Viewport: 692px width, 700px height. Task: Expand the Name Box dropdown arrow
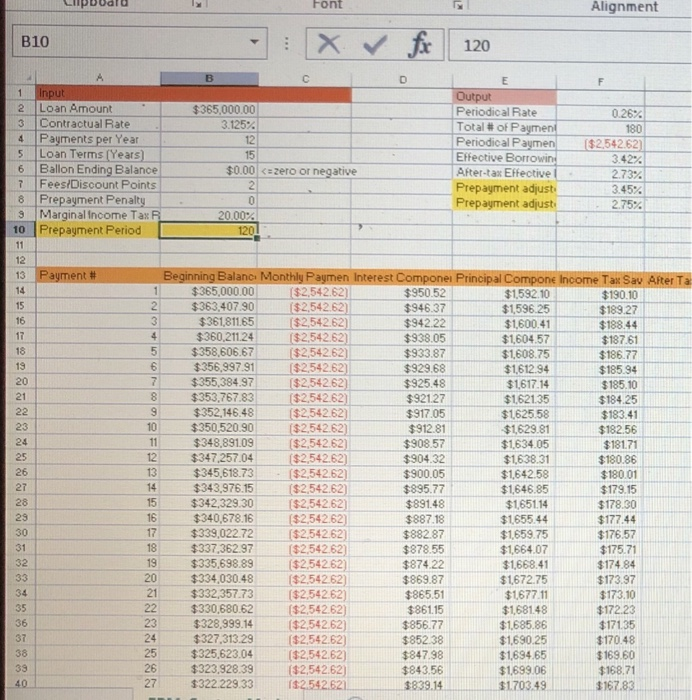(254, 42)
